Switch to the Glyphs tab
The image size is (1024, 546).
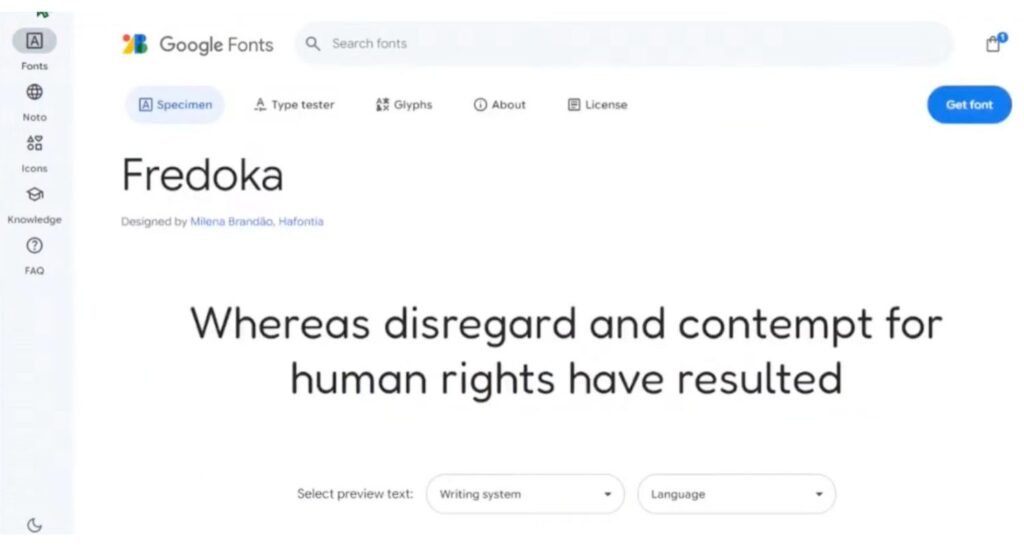click(404, 104)
